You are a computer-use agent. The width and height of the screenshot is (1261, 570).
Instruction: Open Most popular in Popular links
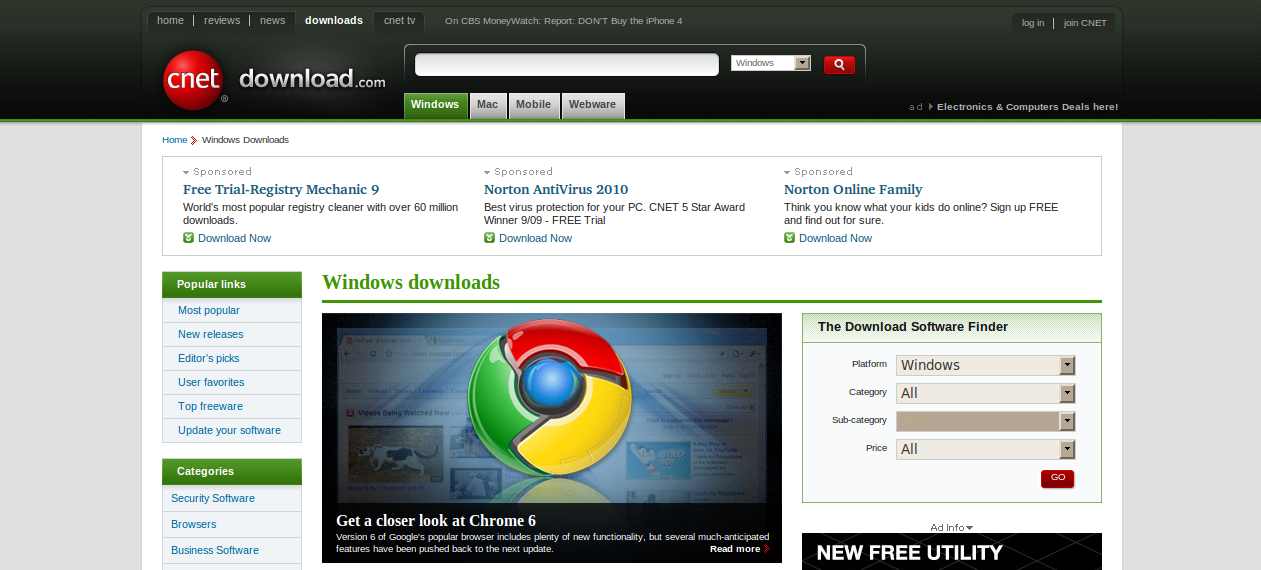[x=209, y=310]
